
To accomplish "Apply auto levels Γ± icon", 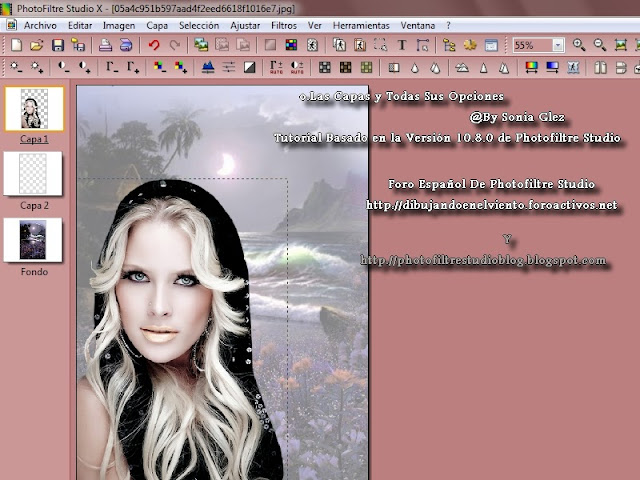I will point(276,67).
